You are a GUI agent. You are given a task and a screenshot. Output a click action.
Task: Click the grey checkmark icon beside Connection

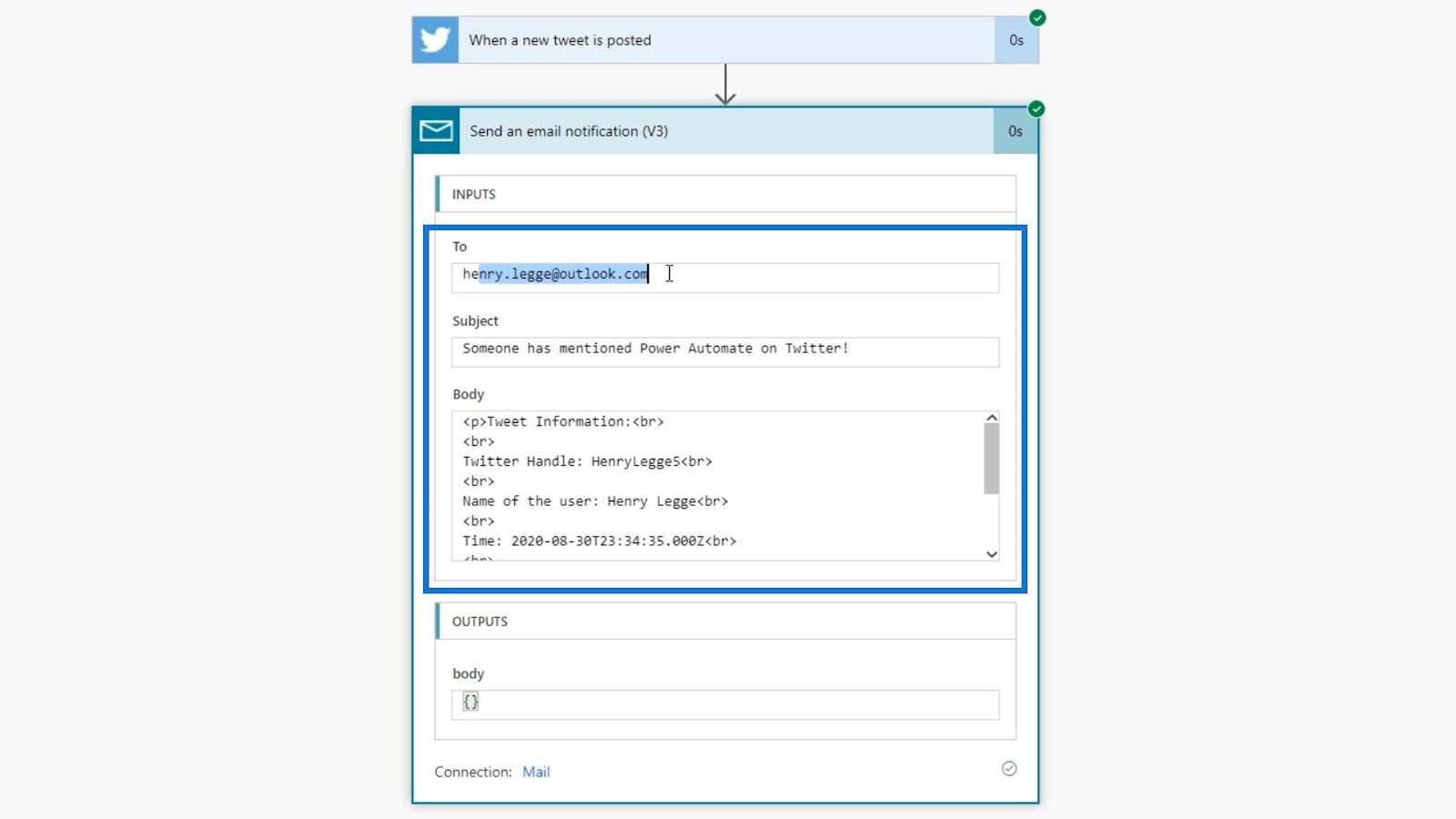point(1009,769)
